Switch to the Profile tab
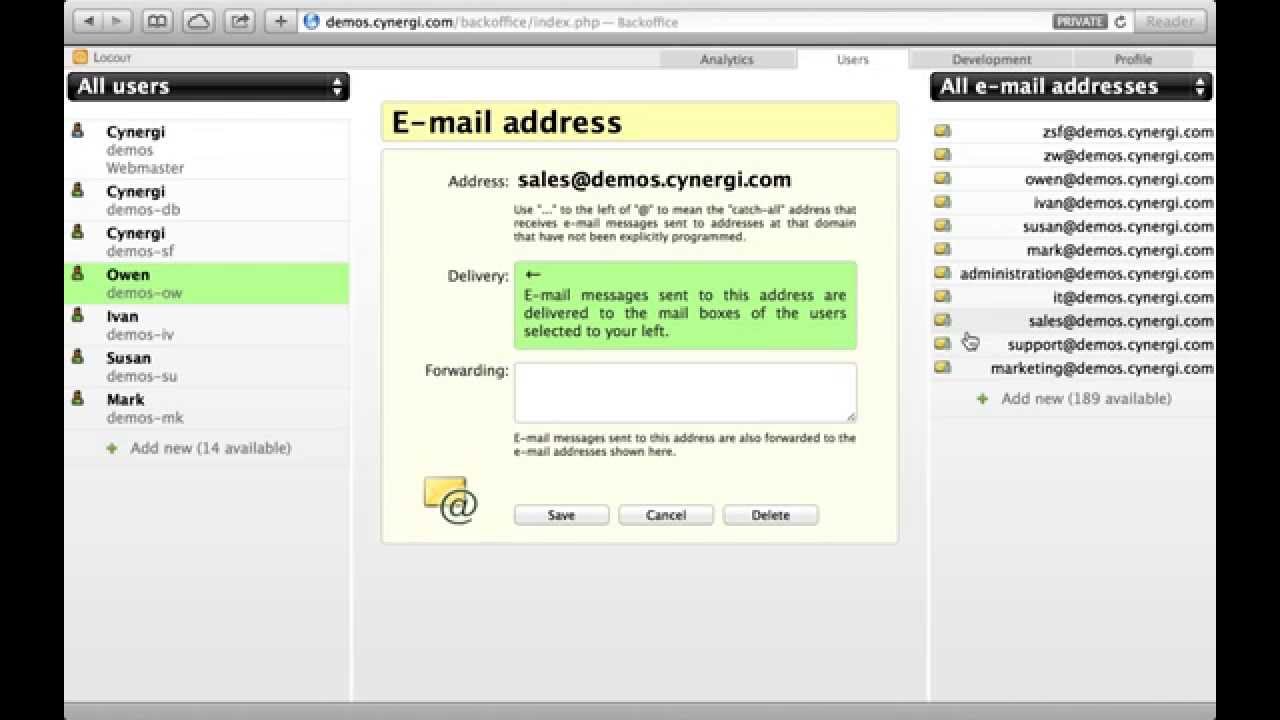The width and height of the screenshot is (1280, 720). coord(1134,59)
